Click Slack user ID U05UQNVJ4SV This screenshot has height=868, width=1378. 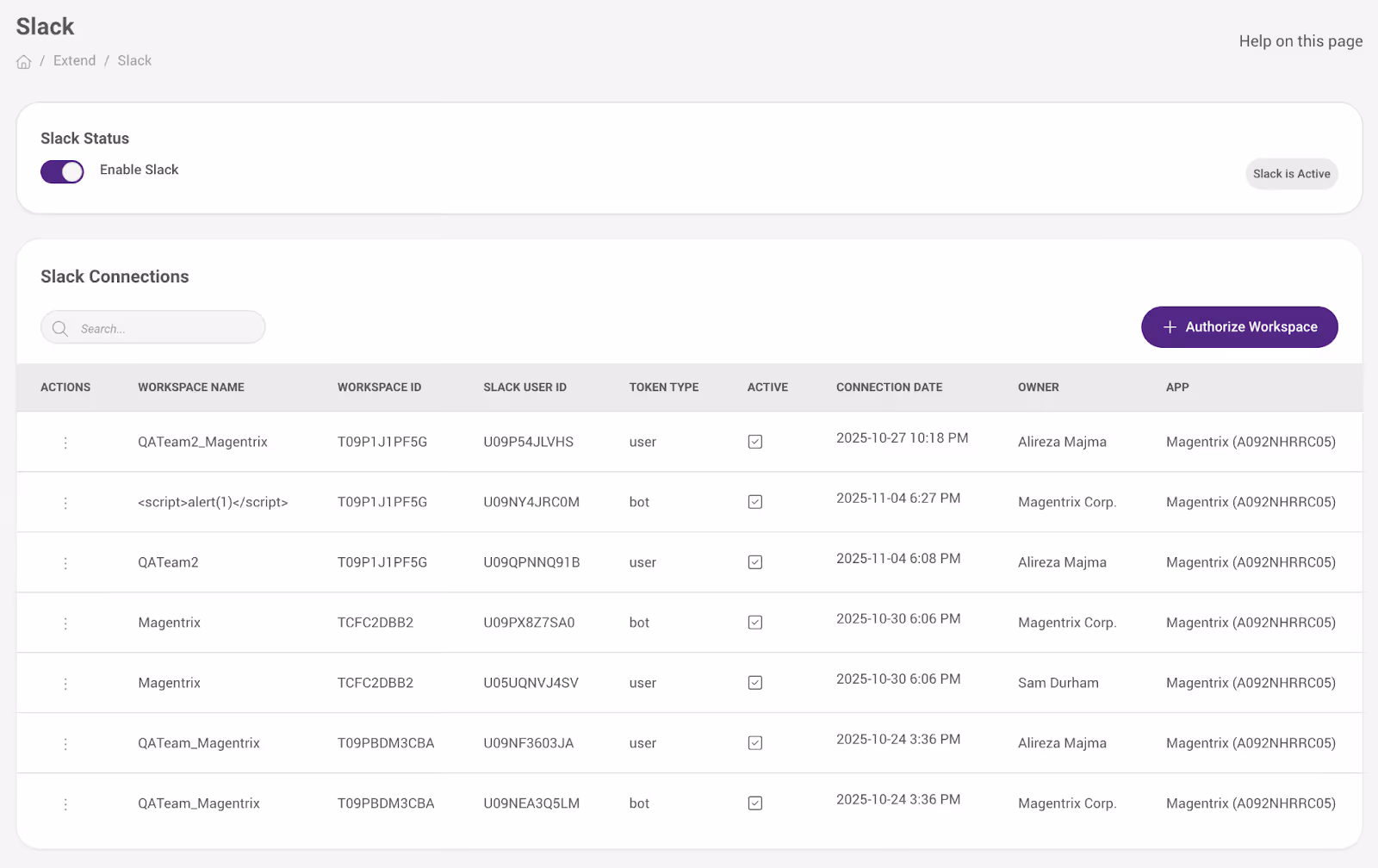pyautogui.click(x=531, y=683)
